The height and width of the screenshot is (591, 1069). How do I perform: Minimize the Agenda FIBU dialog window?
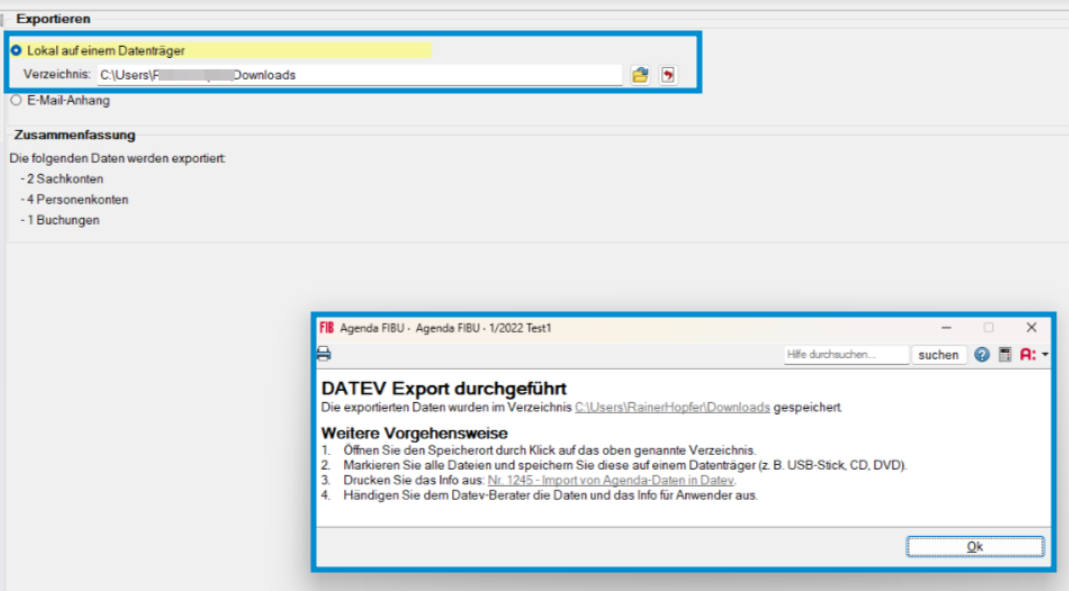944,328
